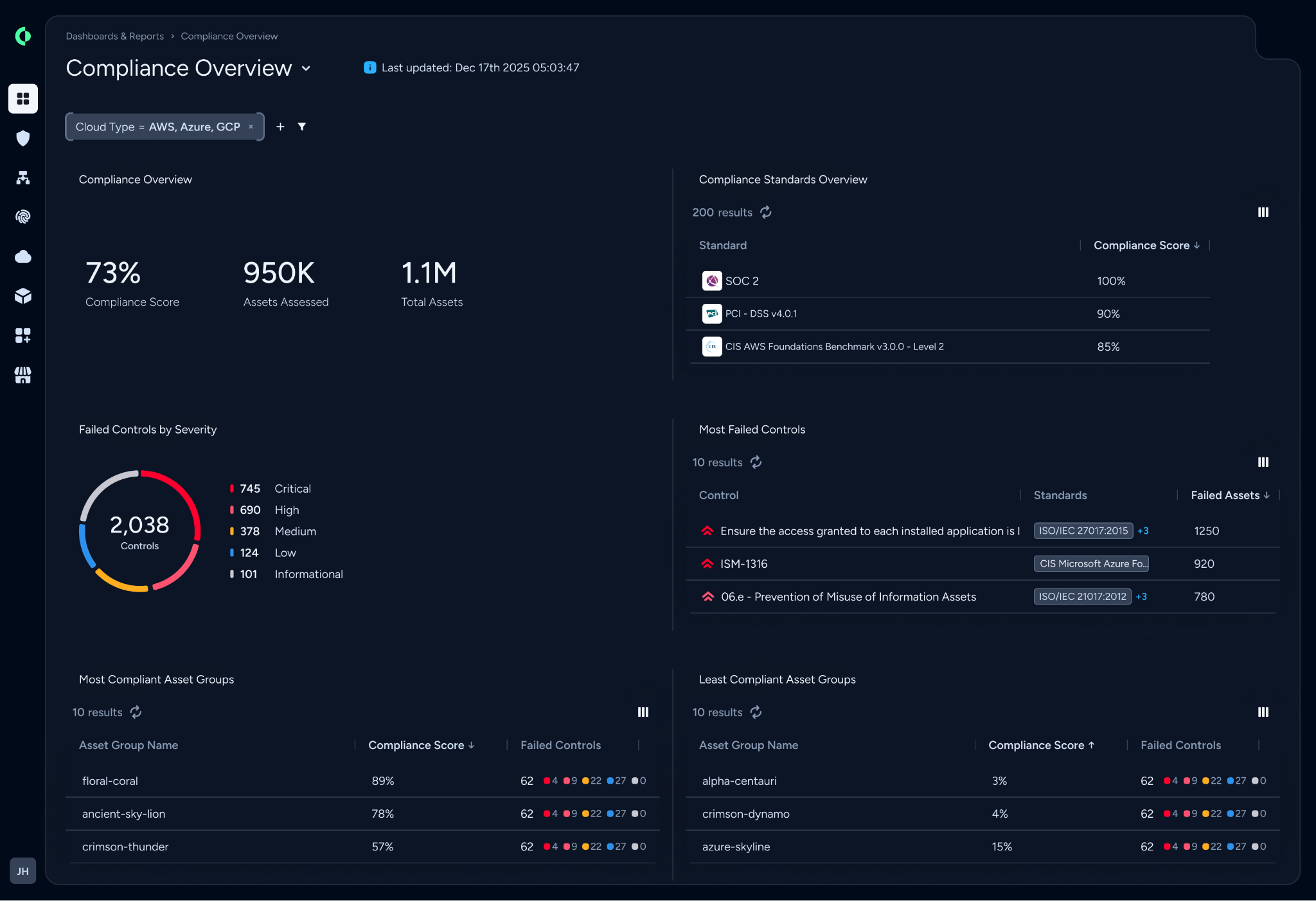Expand the +3 standards for ISO/IEC 27017:2015
This screenshot has width=1316, height=916.
pyautogui.click(x=1143, y=531)
